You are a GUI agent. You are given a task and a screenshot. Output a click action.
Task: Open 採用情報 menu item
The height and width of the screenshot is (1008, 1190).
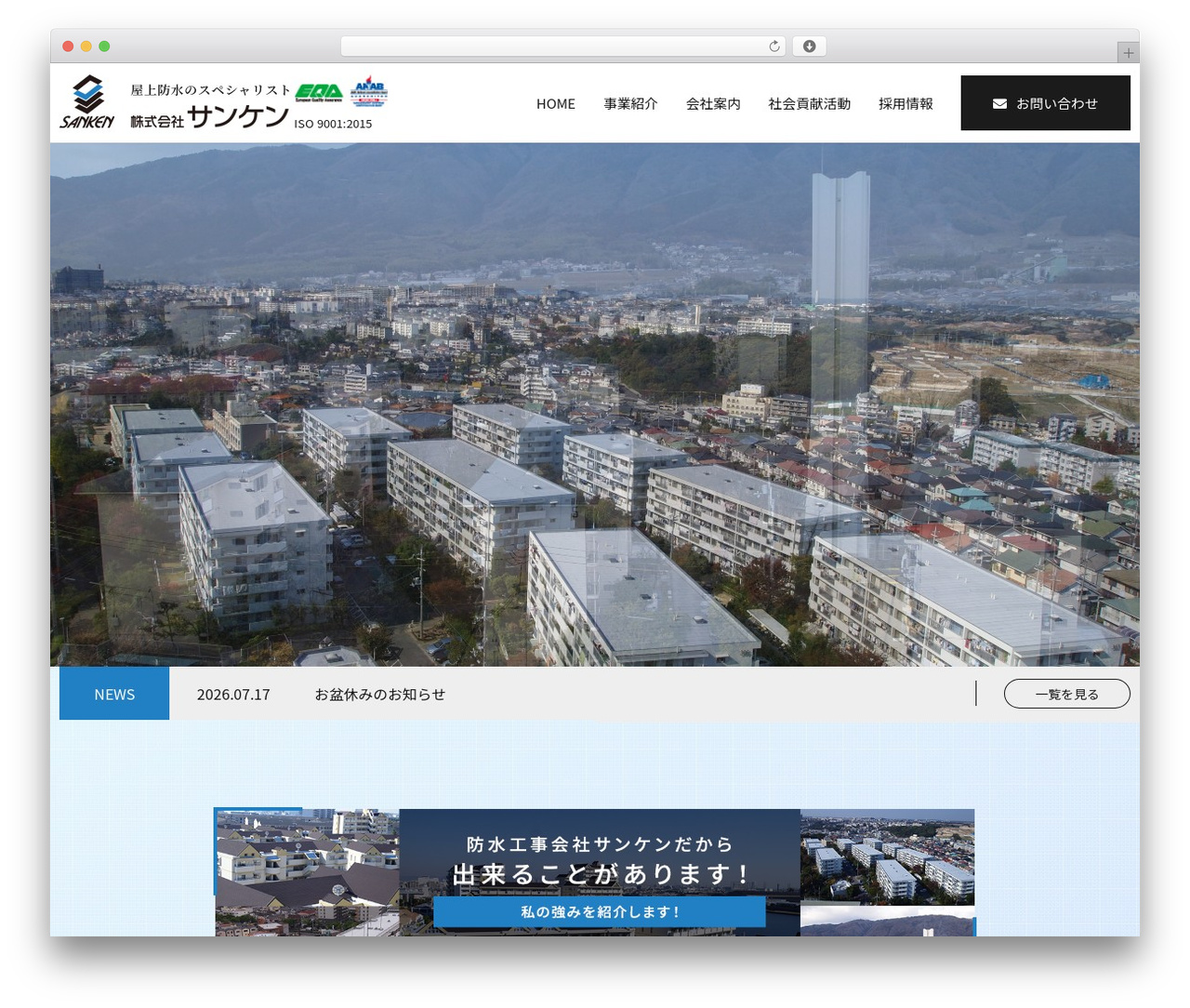tap(906, 104)
